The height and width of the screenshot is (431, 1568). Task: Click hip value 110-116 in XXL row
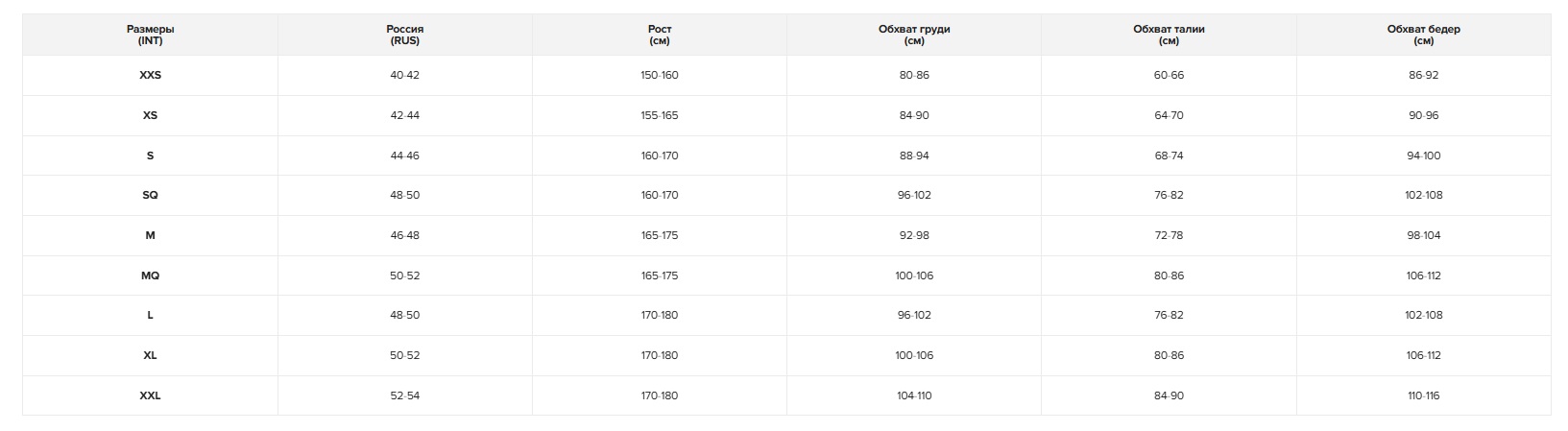[x=1423, y=395]
